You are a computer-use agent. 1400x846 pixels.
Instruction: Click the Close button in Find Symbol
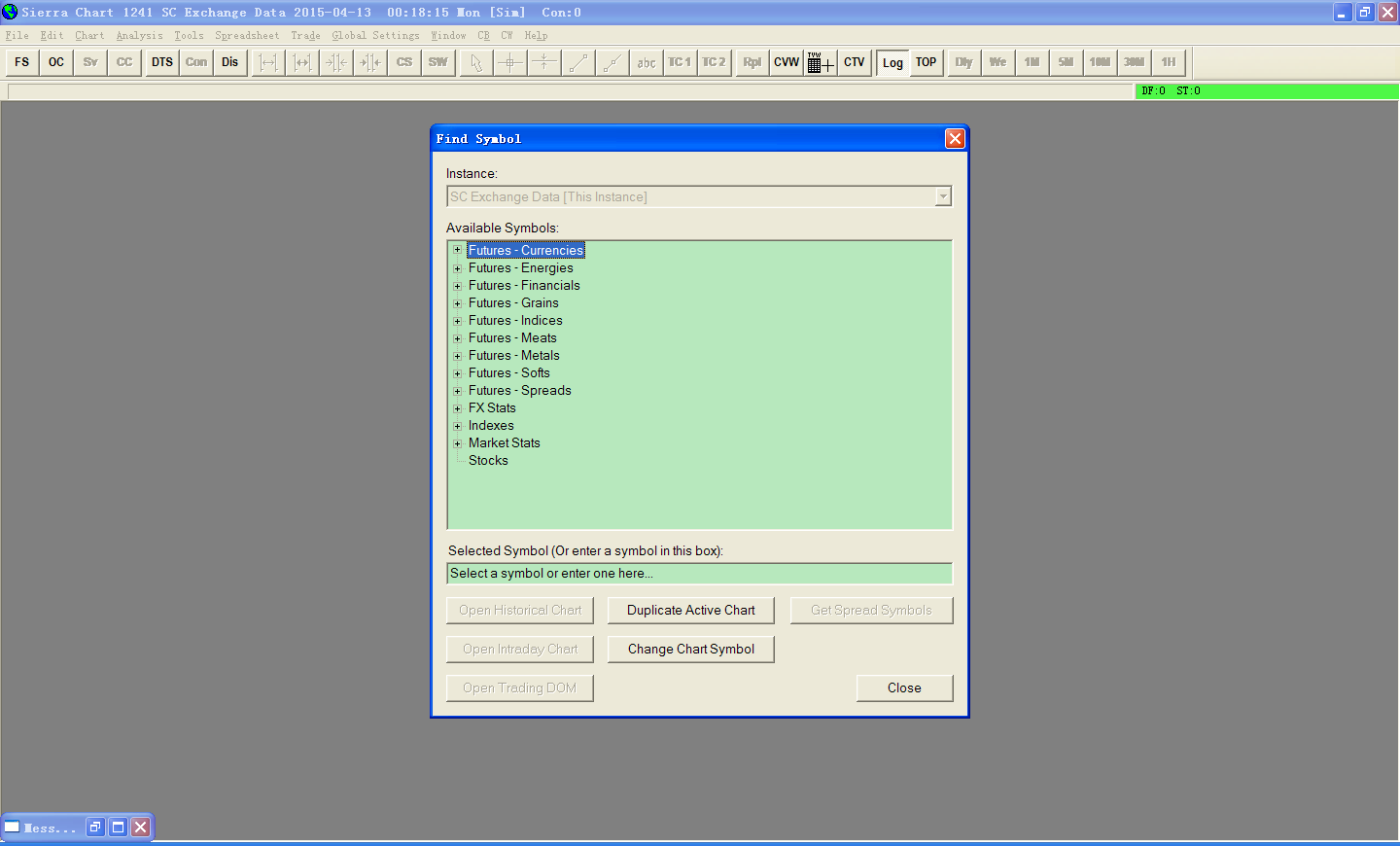[x=904, y=687]
